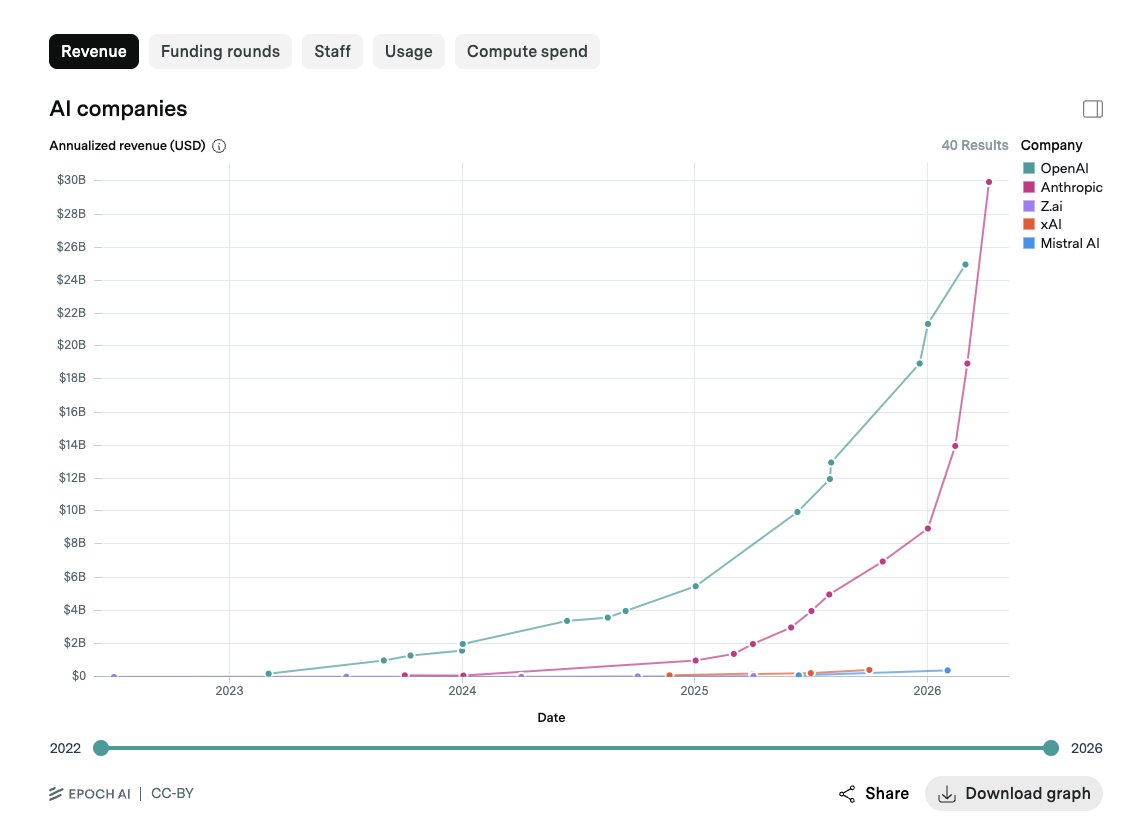The image size is (1123, 828).
Task: Click the Anthropic $14B data point
Action: tap(955, 446)
